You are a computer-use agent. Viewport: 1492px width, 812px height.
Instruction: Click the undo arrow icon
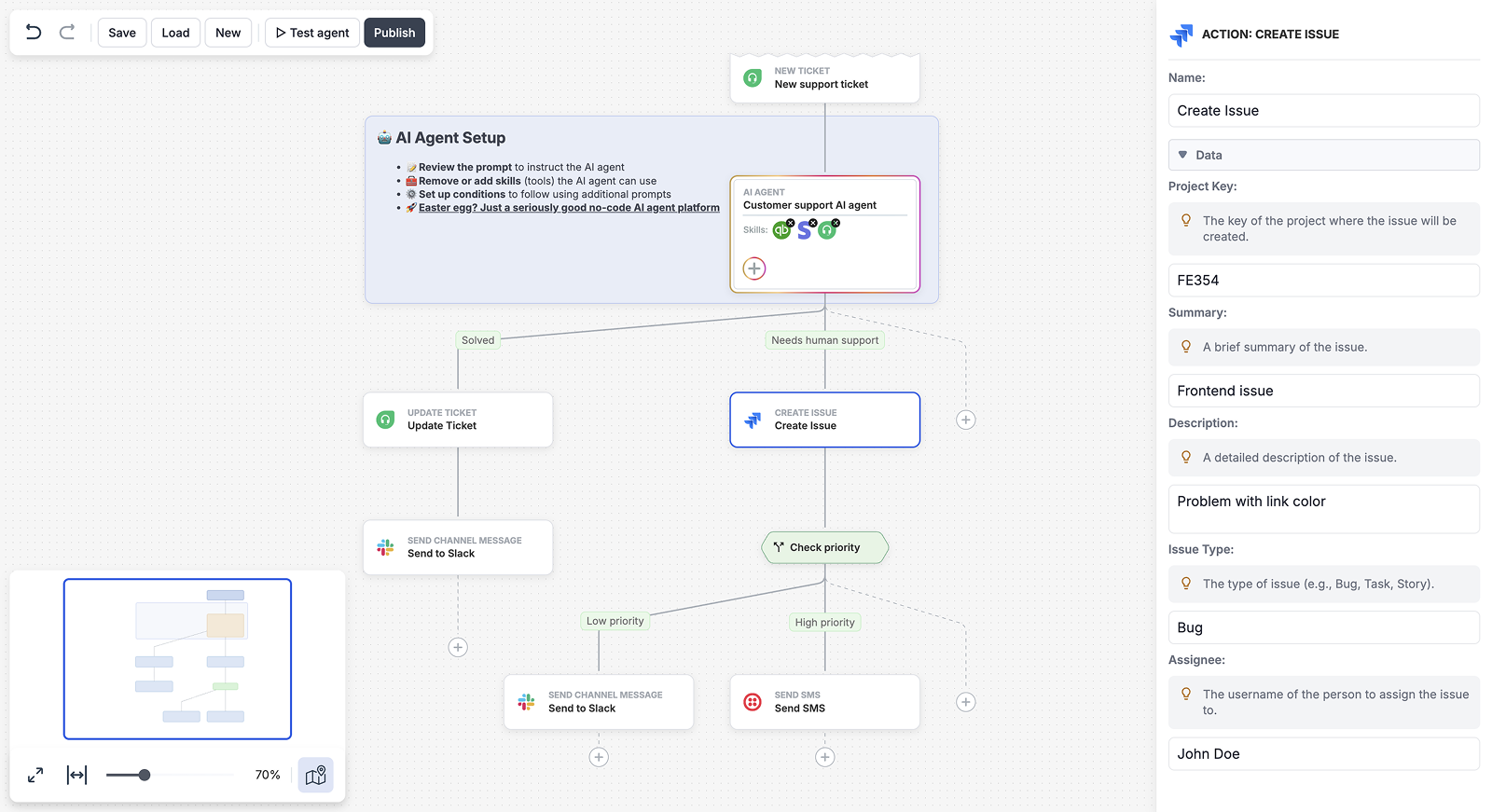(x=34, y=33)
